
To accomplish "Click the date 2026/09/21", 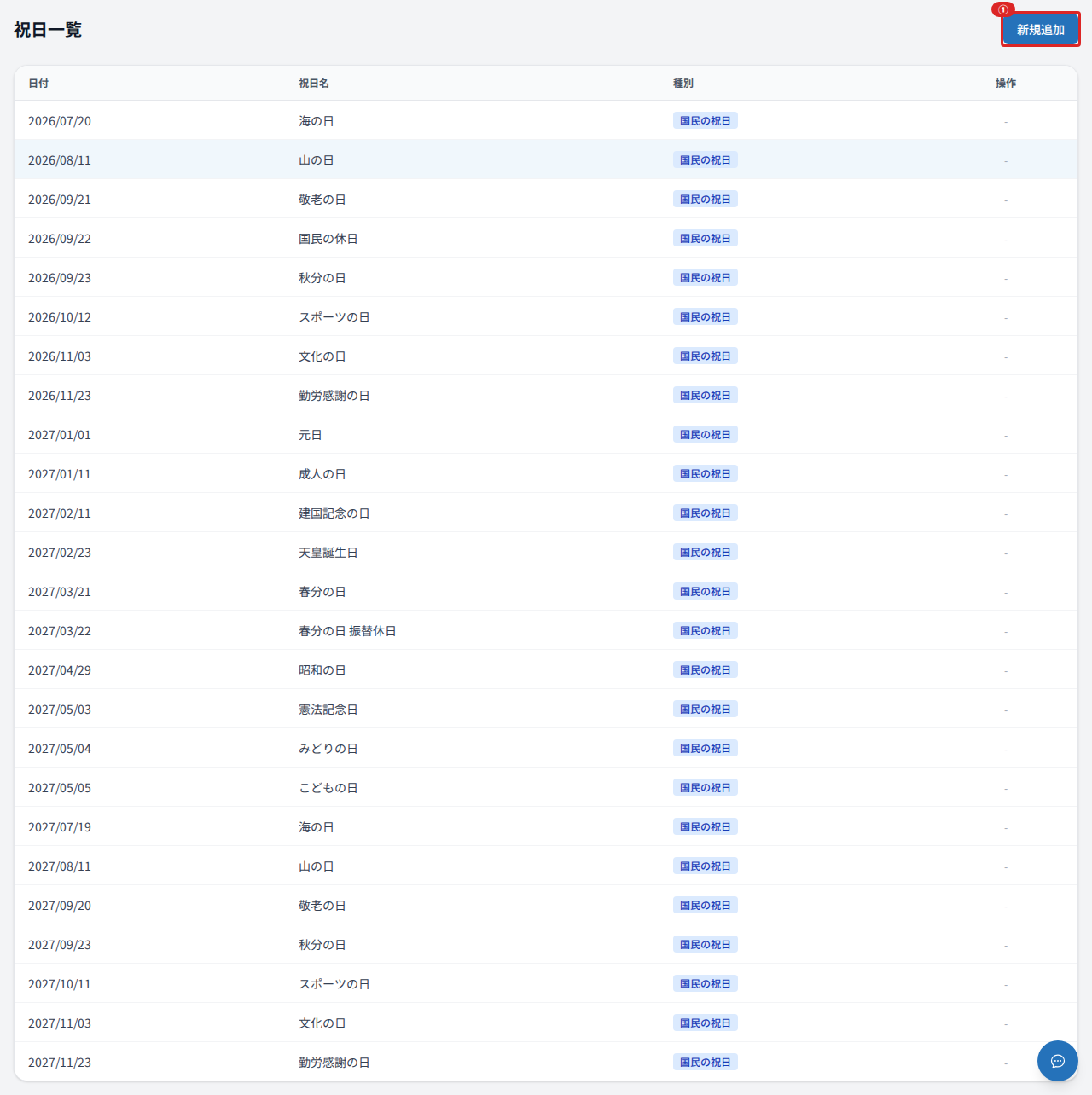I will coord(60,200).
